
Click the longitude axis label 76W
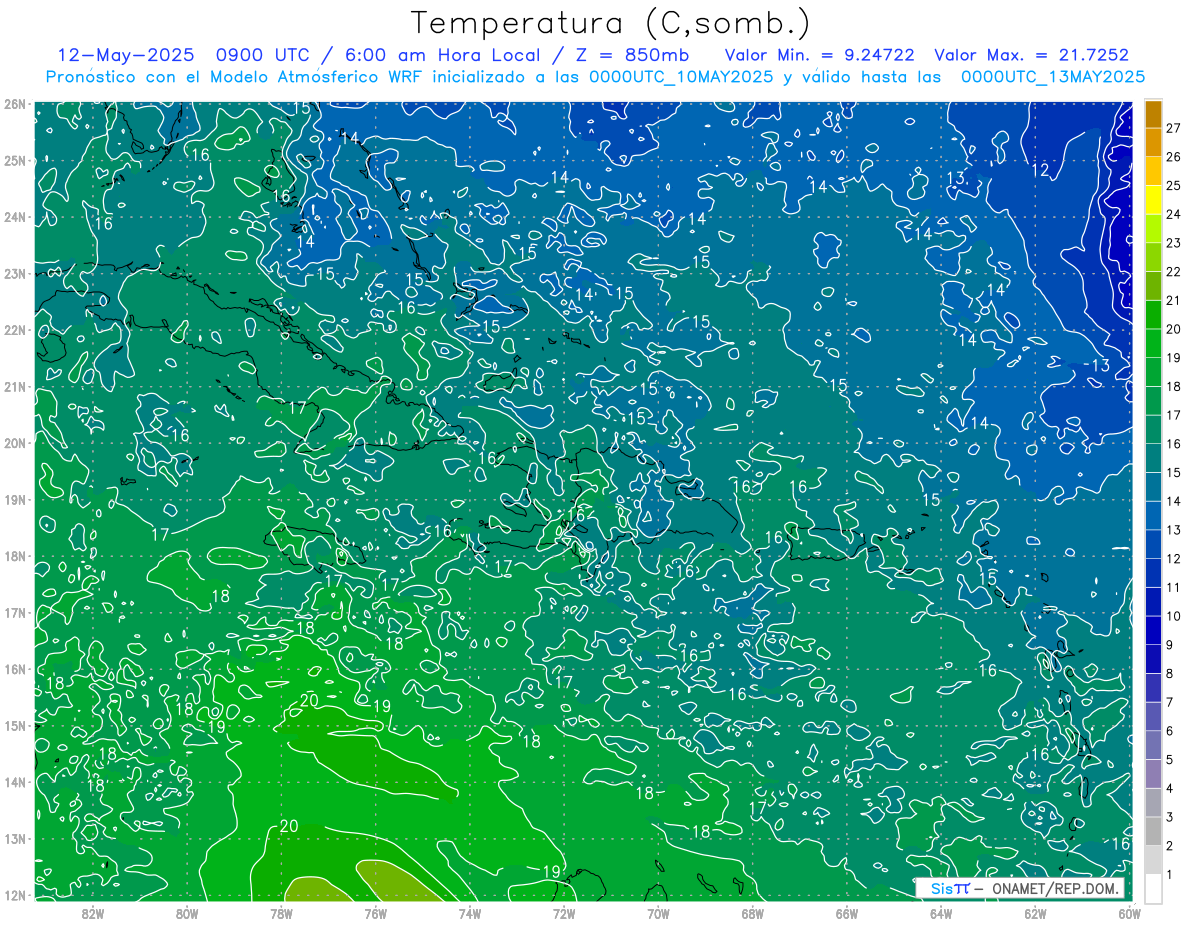(375, 913)
